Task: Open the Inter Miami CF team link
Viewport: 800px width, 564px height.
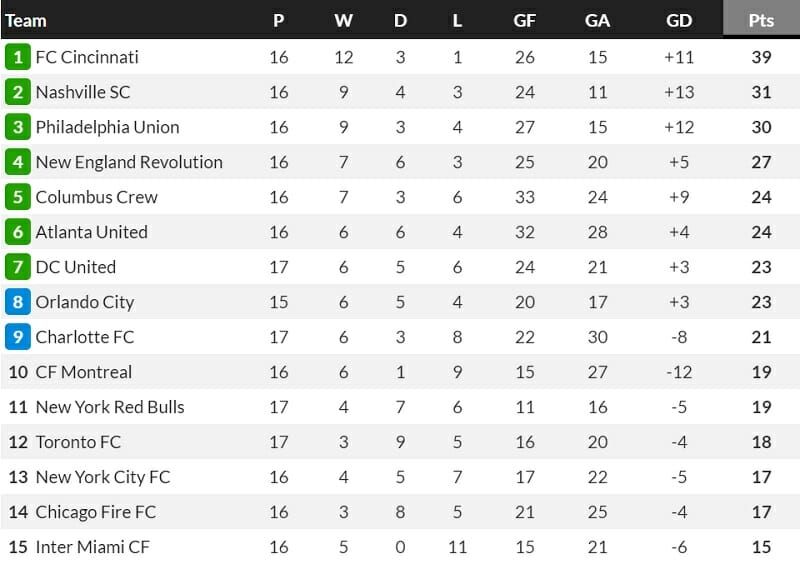Action: click(x=93, y=547)
